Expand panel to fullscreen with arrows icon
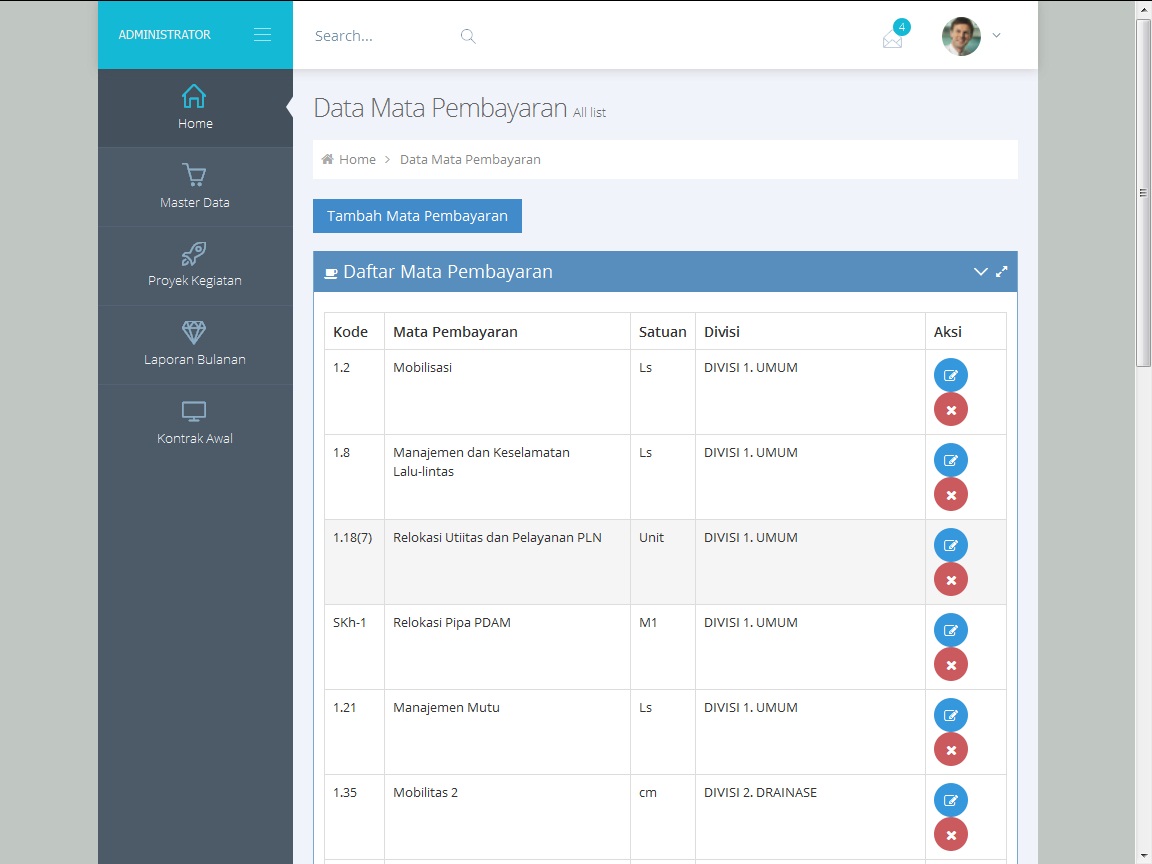 point(1001,272)
